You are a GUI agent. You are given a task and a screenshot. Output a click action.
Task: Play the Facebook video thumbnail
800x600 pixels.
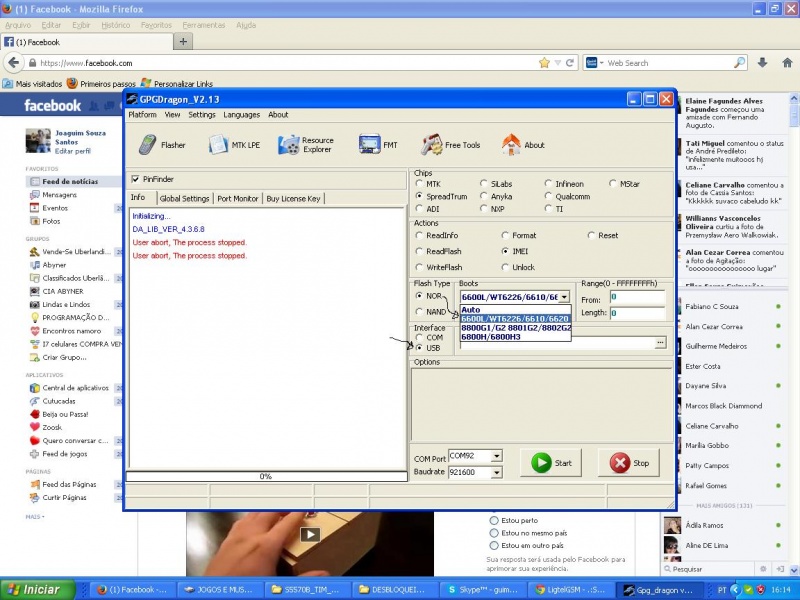point(310,534)
